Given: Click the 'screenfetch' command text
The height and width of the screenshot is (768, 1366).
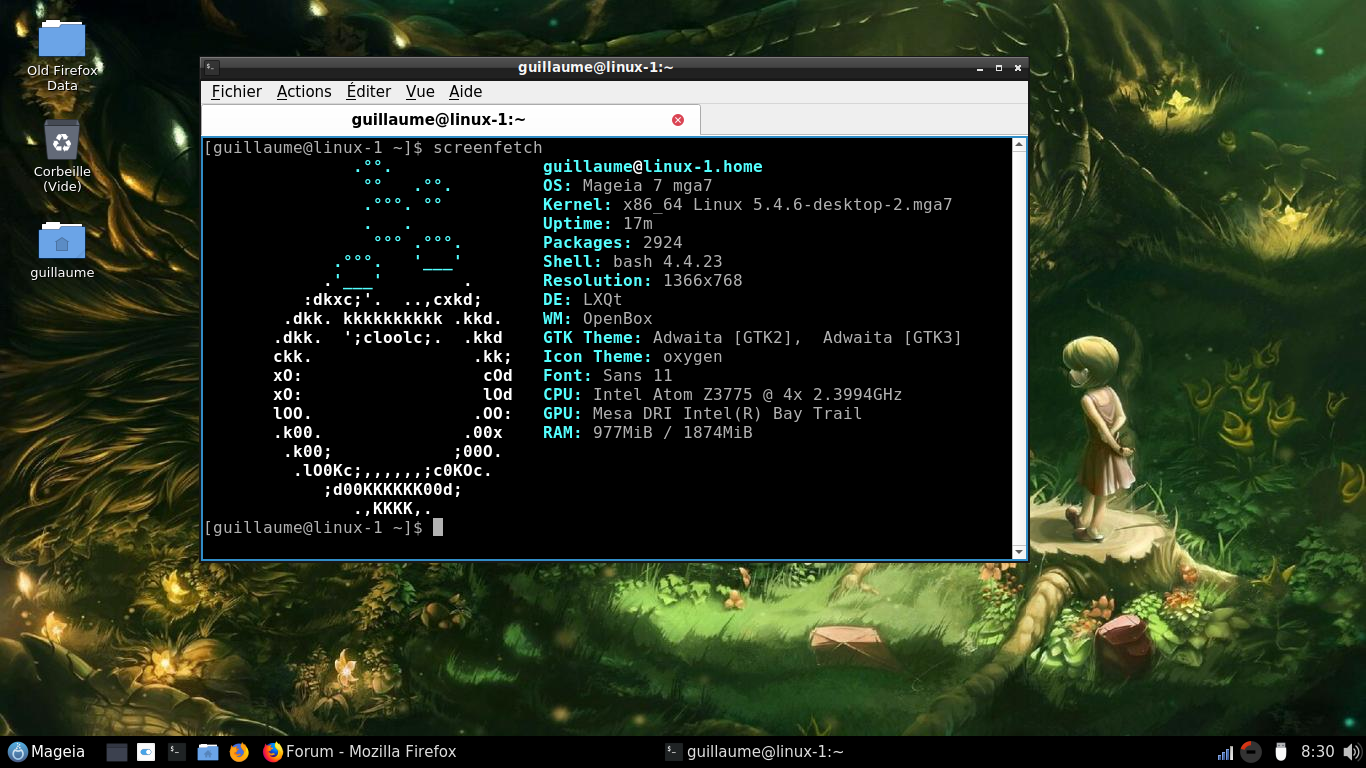Looking at the screenshot, I should [x=488, y=148].
